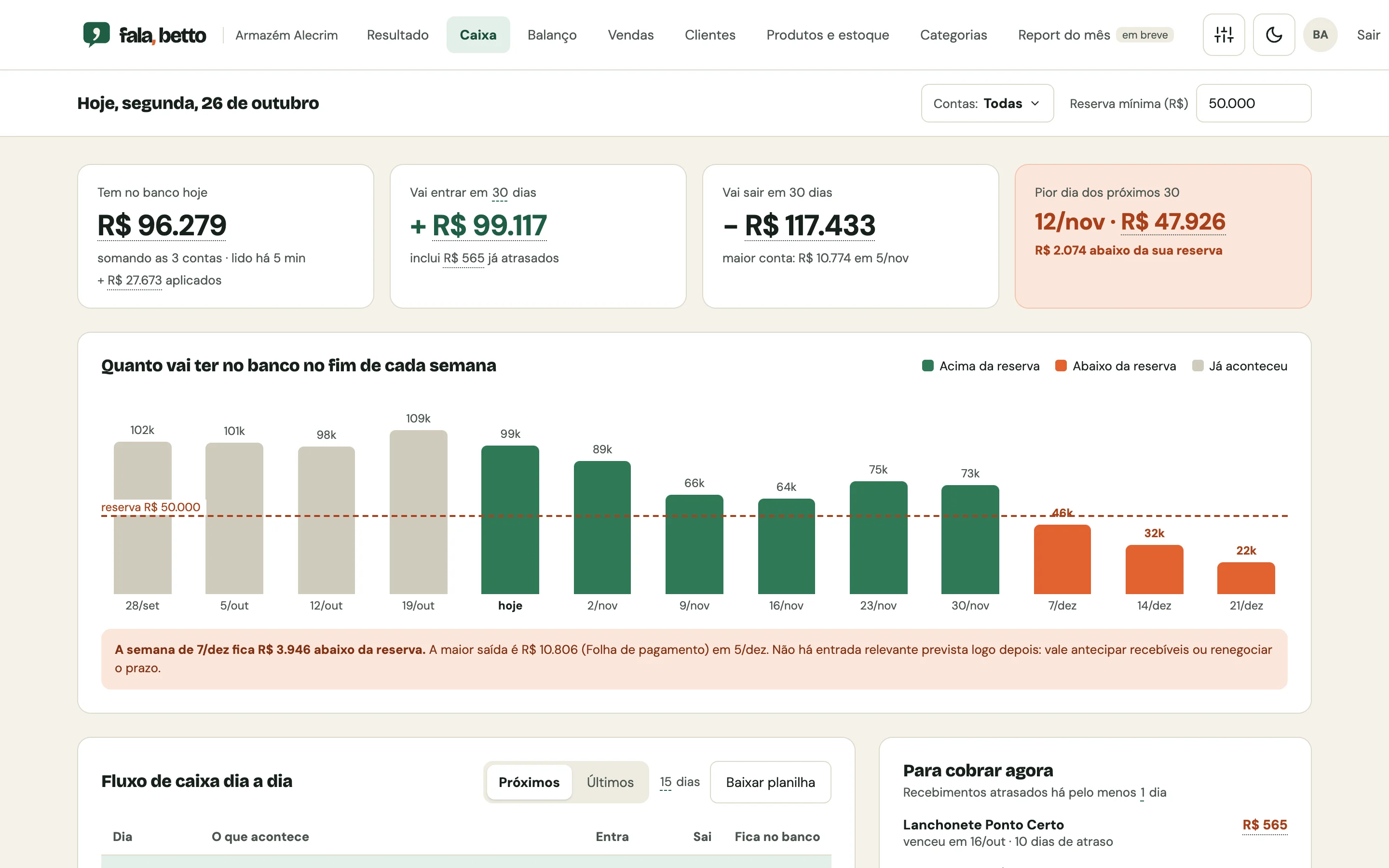Viewport: 1389px width, 868px height.
Task: Click the R$ 565 amount for Lanchonete
Action: 1265,825
